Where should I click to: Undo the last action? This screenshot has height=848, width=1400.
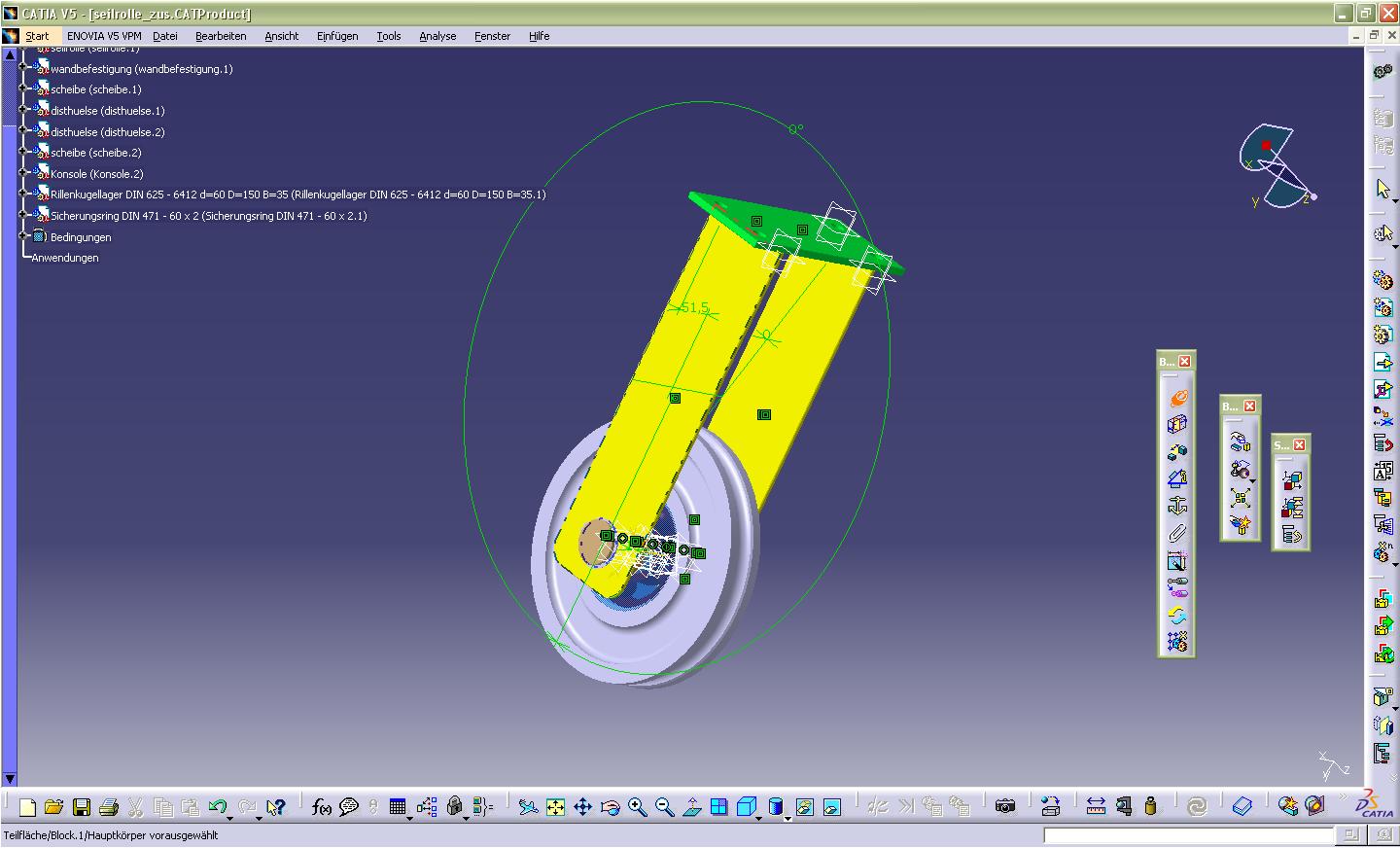(x=218, y=807)
